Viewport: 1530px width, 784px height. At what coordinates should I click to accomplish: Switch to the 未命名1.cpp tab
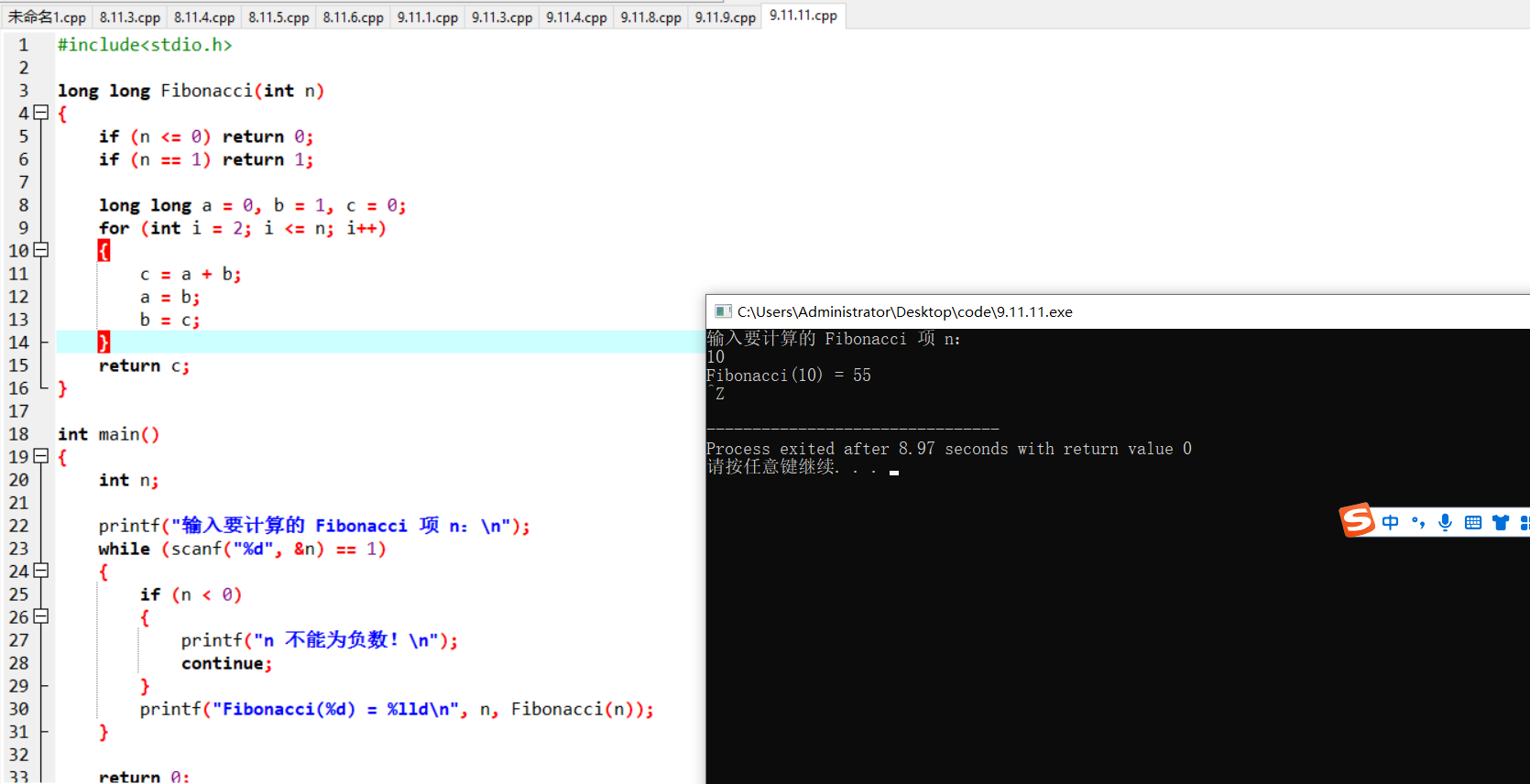[x=47, y=16]
